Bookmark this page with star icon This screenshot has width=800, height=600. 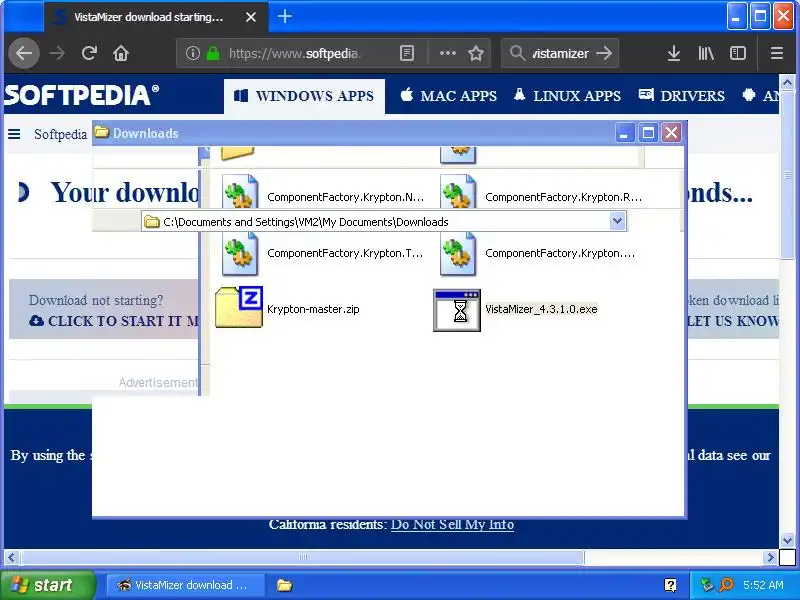point(476,53)
